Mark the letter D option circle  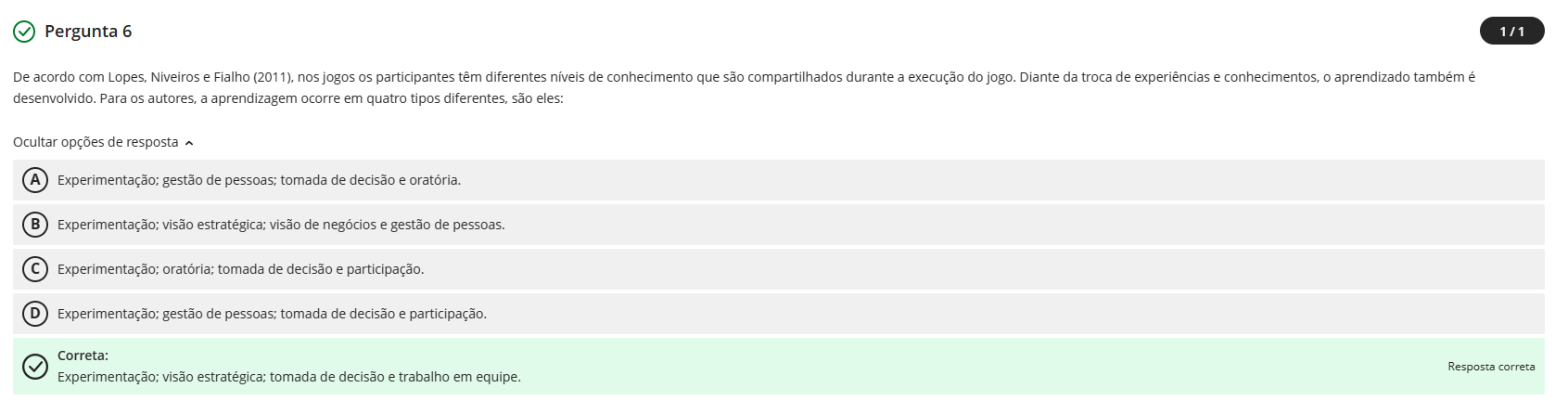[x=35, y=314]
